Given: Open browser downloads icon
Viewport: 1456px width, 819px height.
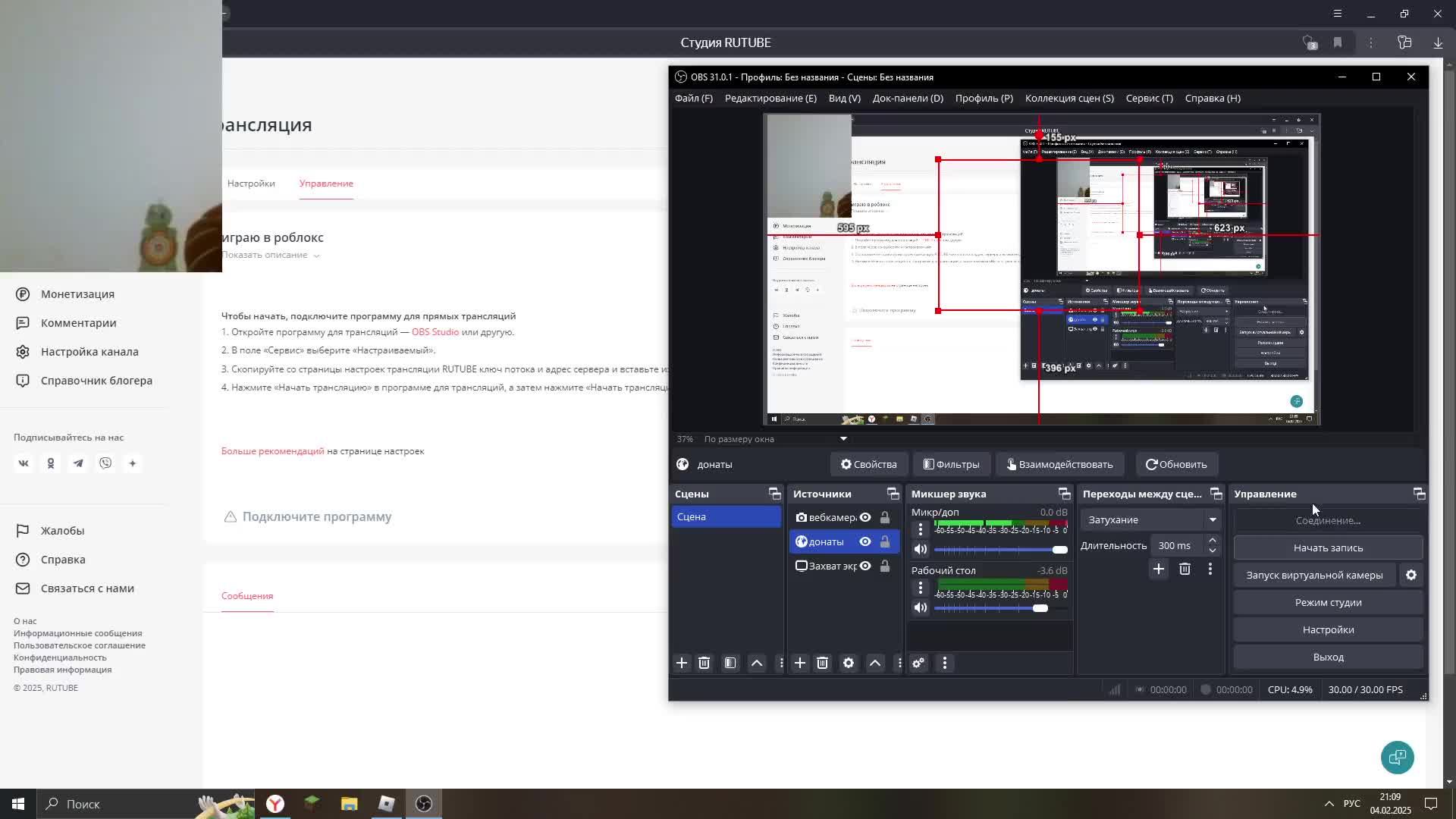Looking at the screenshot, I should pos(1438,42).
